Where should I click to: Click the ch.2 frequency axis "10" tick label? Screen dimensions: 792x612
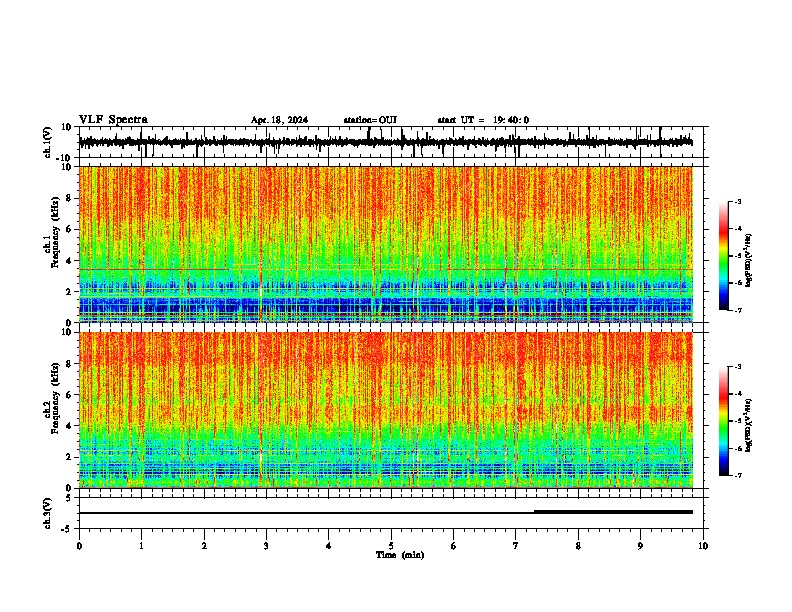(x=67, y=332)
